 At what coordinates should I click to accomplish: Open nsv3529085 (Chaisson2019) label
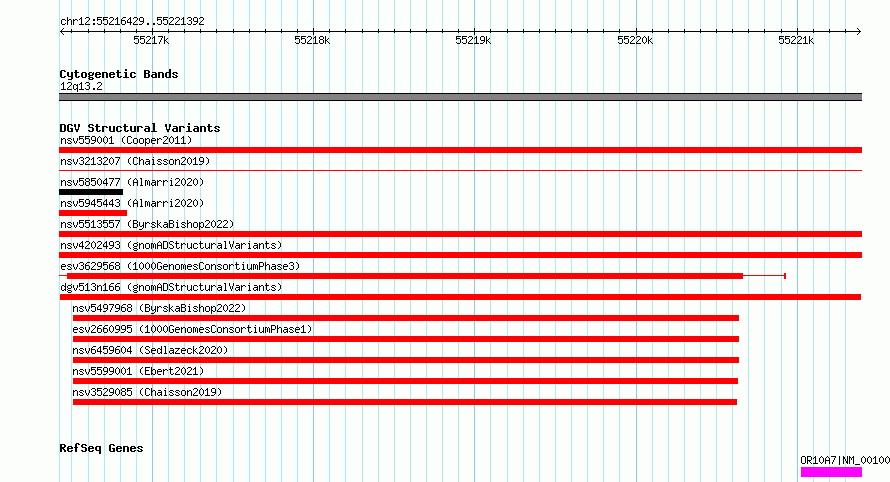tap(147, 392)
